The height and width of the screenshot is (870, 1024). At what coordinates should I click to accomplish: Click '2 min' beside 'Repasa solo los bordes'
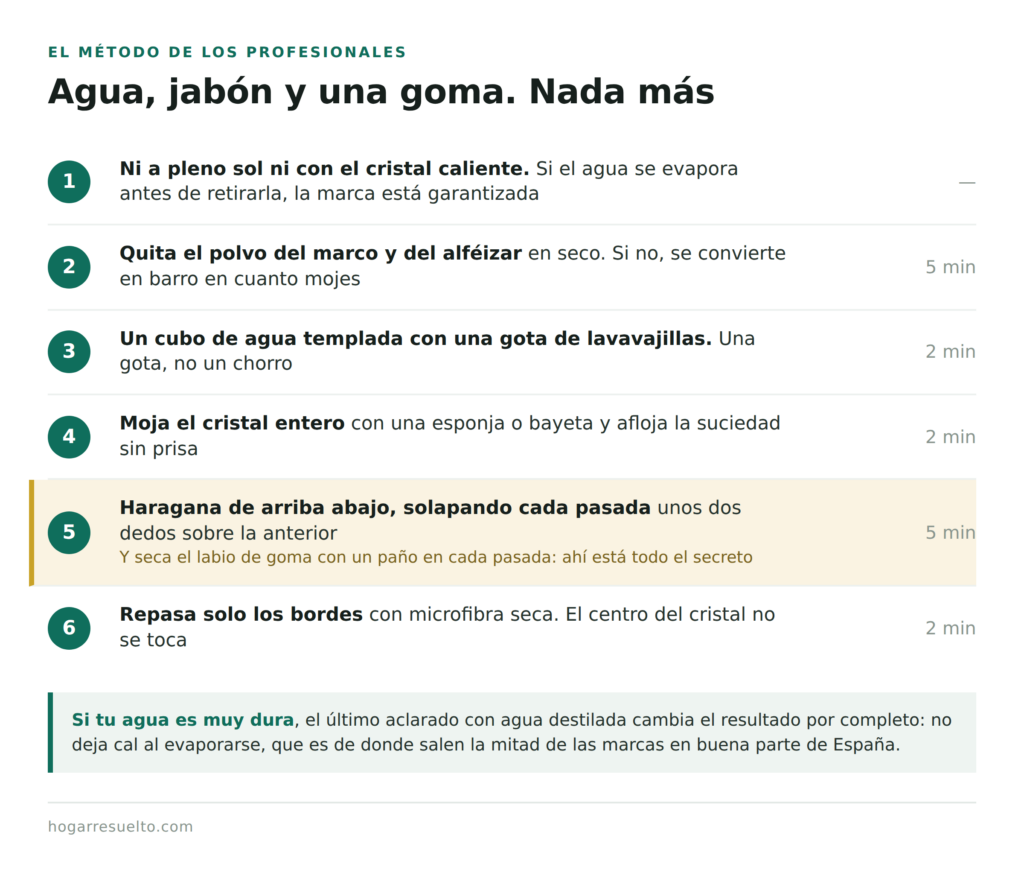950,628
